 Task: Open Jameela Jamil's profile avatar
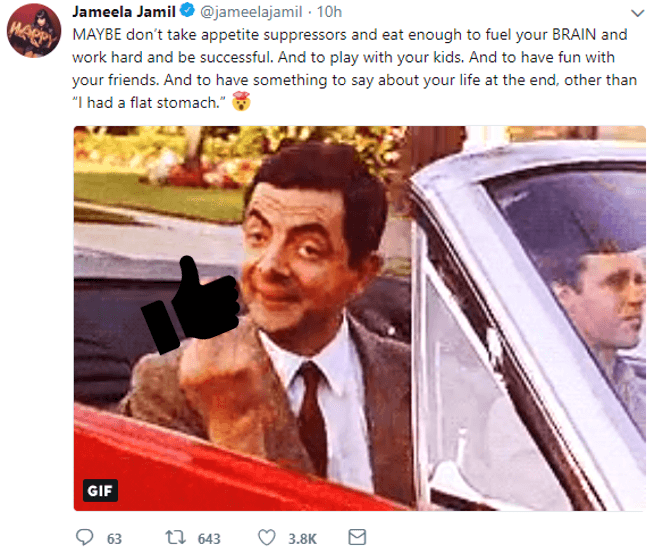click(34, 30)
